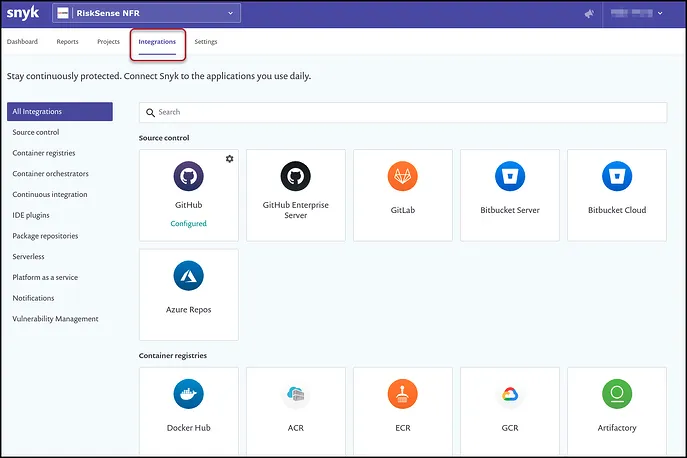Open the Bitbucket Cloud label

(x=617, y=210)
